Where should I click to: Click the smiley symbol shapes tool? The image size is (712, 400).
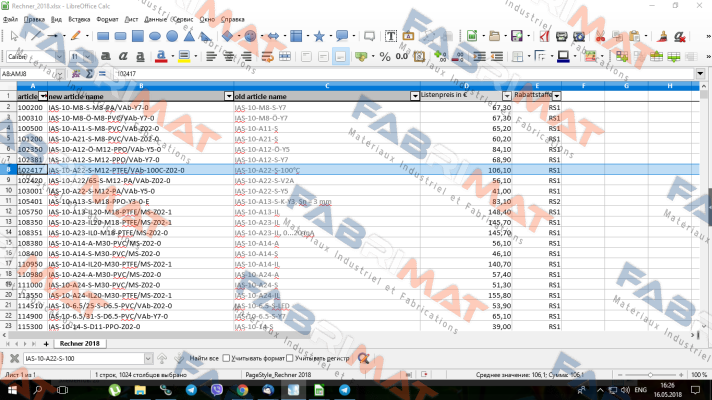point(250,36)
